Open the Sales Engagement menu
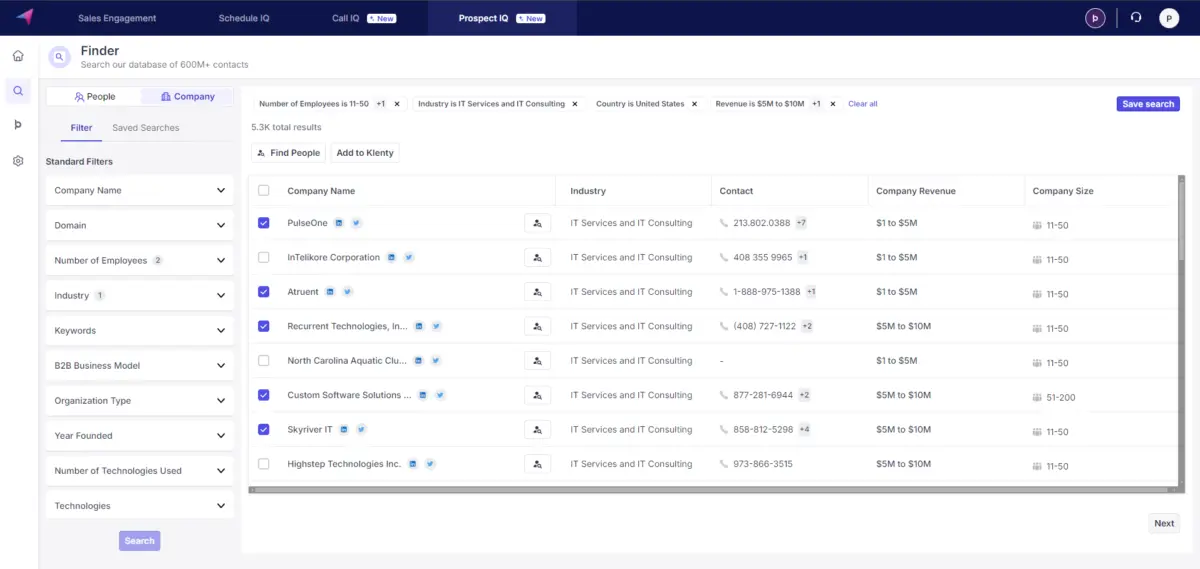Viewport: 1200px width, 569px height. (117, 18)
